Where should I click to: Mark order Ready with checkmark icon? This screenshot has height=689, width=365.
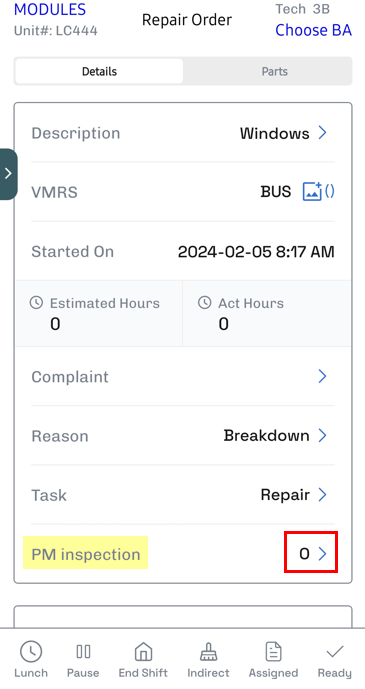335,652
